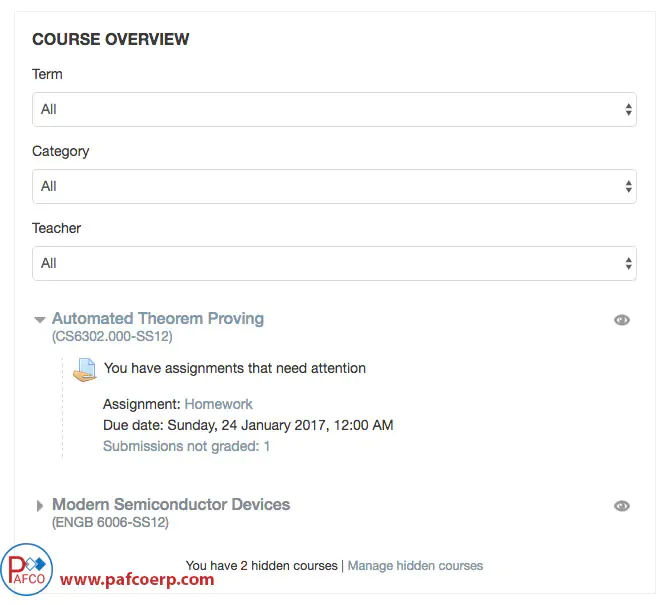Click the Term field label
Viewport: 668px width, 605px height.
point(47,74)
